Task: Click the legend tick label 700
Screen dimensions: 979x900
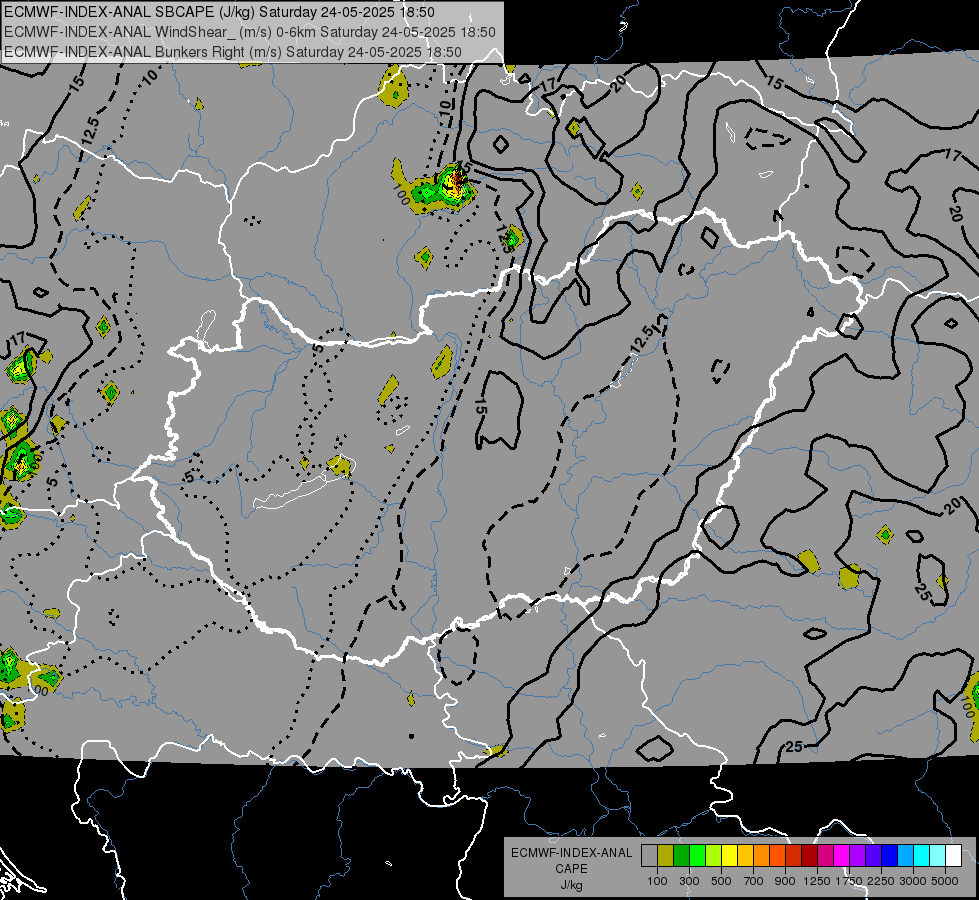Action: (x=754, y=881)
